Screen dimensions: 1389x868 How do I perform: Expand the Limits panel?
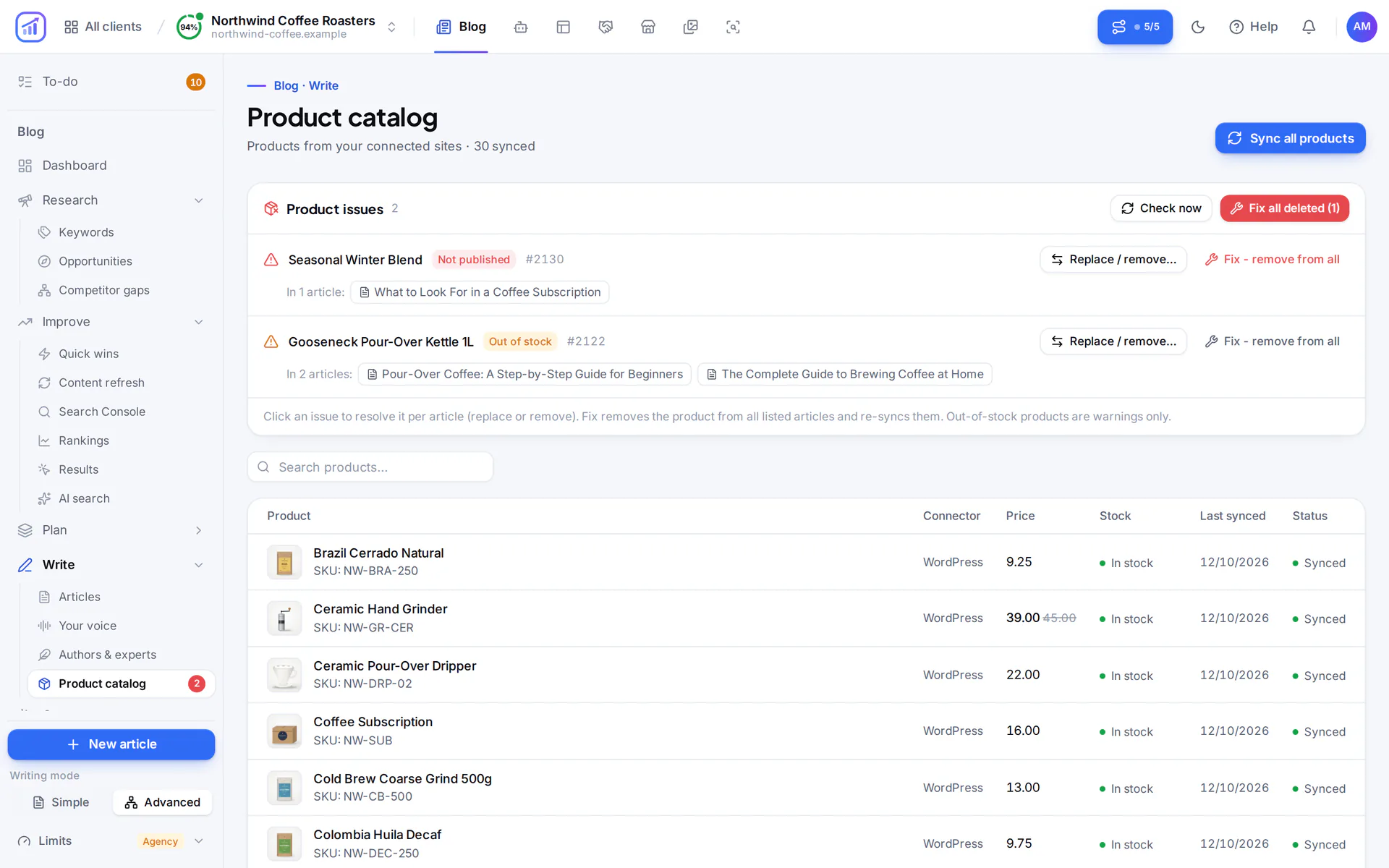click(198, 841)
